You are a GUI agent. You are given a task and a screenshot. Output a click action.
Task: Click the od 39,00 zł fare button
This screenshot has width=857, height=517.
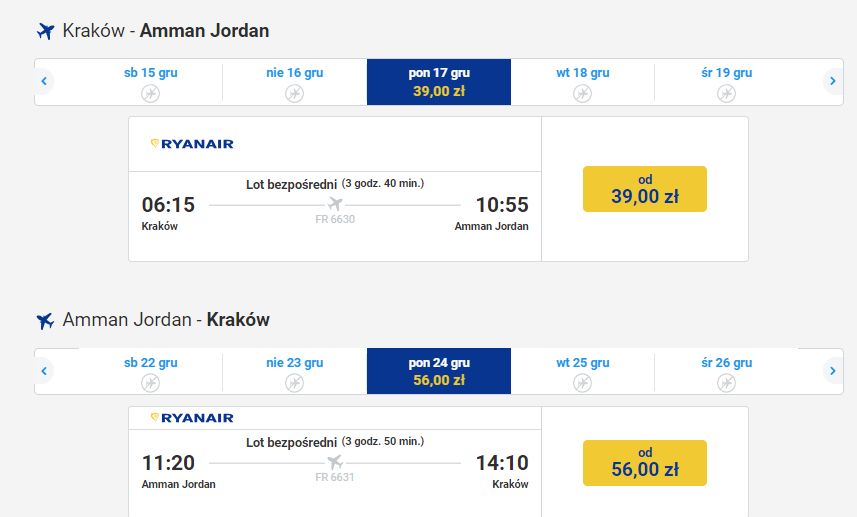[645, 189]
